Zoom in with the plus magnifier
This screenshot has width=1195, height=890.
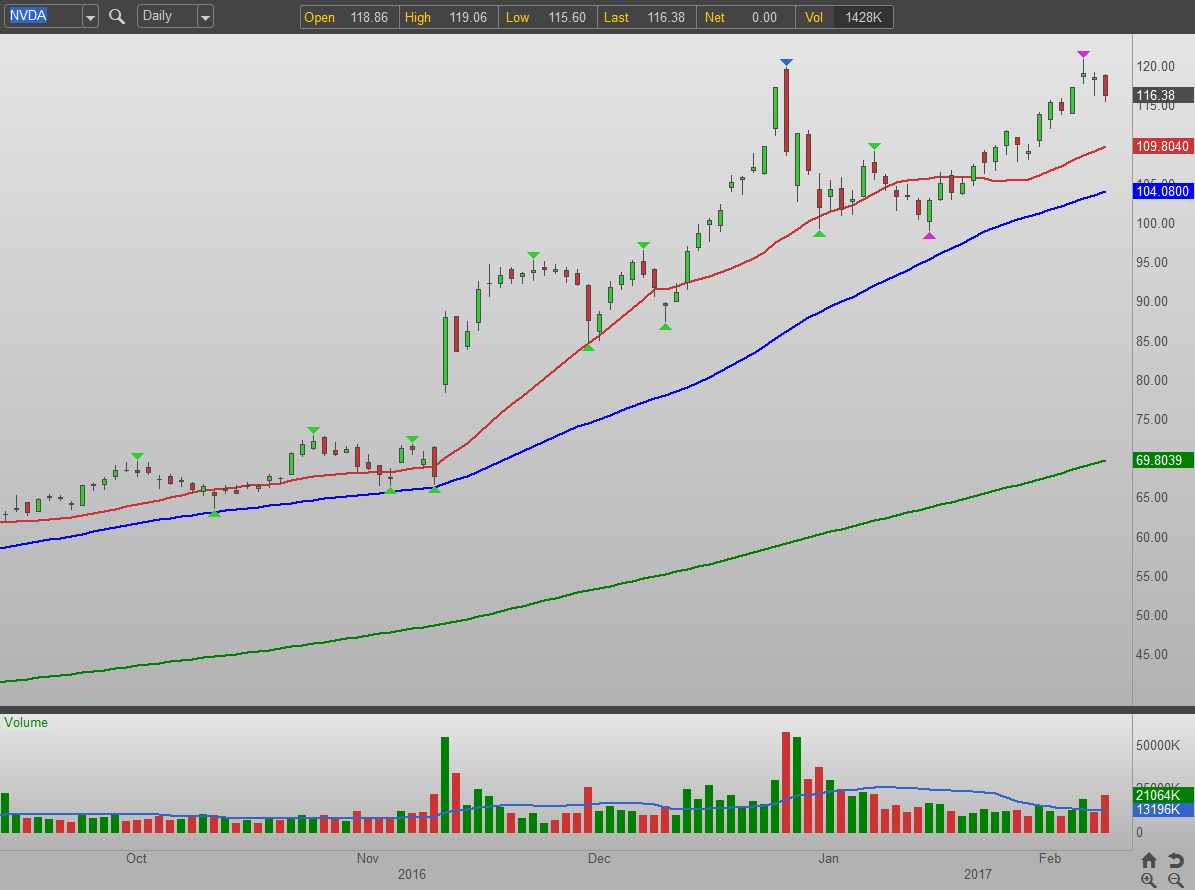[1149, 880]
